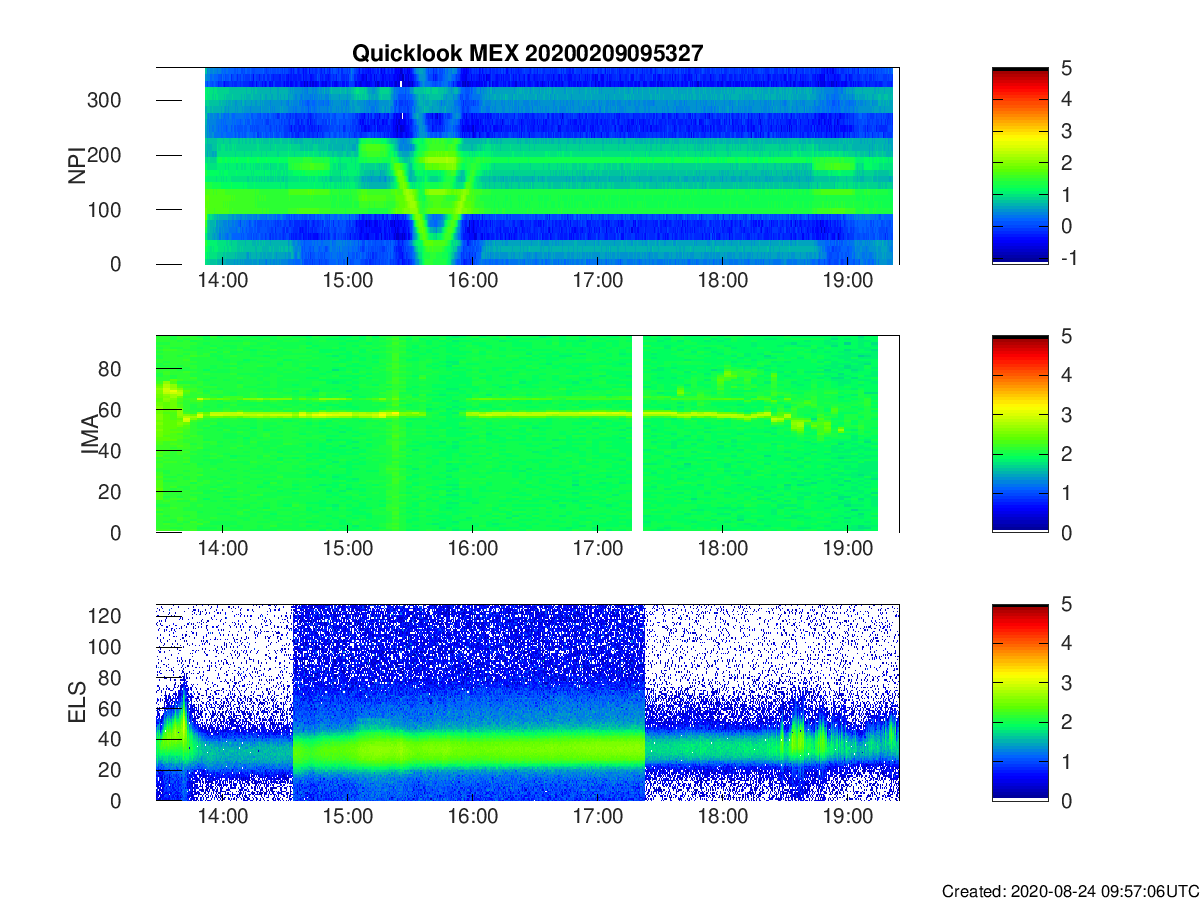The width and height of the screenshot is (1200, 900).
Task: Click the '14:00' label under the IMA plot
Action: tap(222, 549)
